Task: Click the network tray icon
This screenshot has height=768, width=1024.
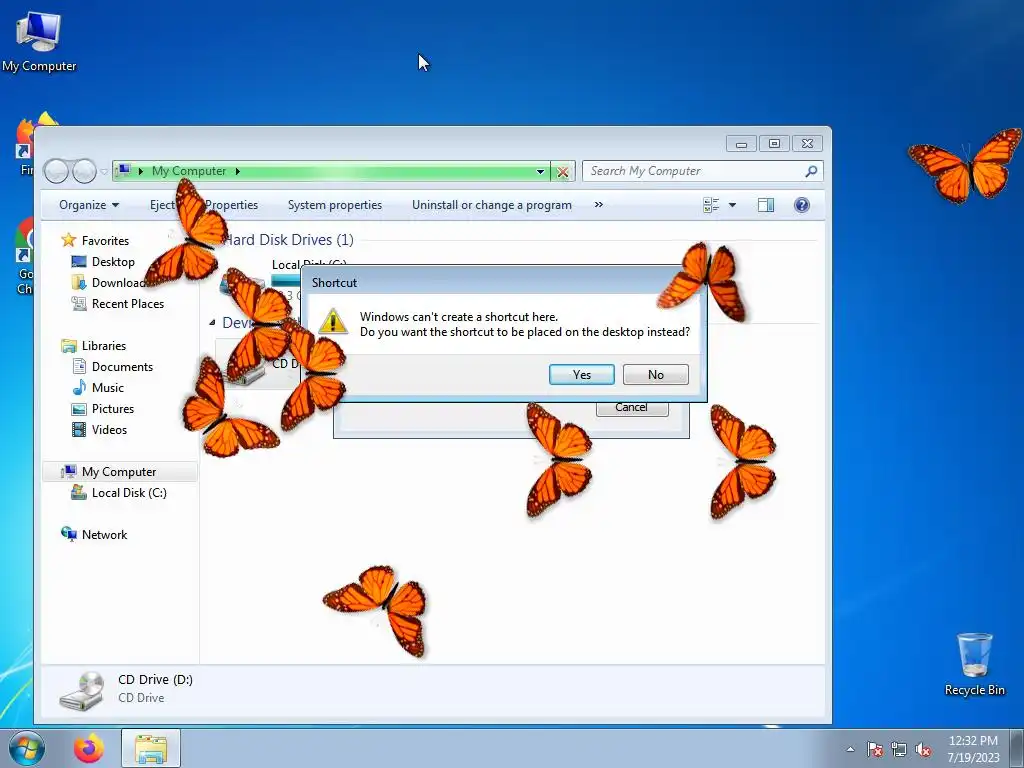Action: 899,749
